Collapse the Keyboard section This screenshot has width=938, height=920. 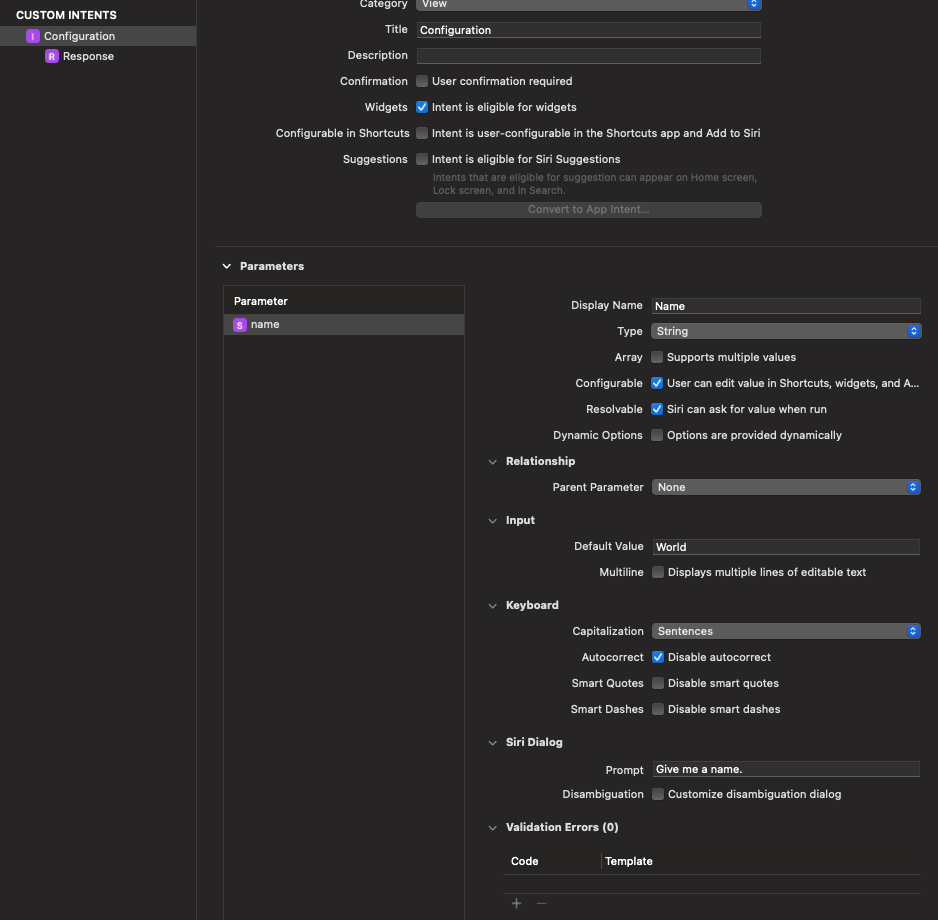click(x=492, y=605)
